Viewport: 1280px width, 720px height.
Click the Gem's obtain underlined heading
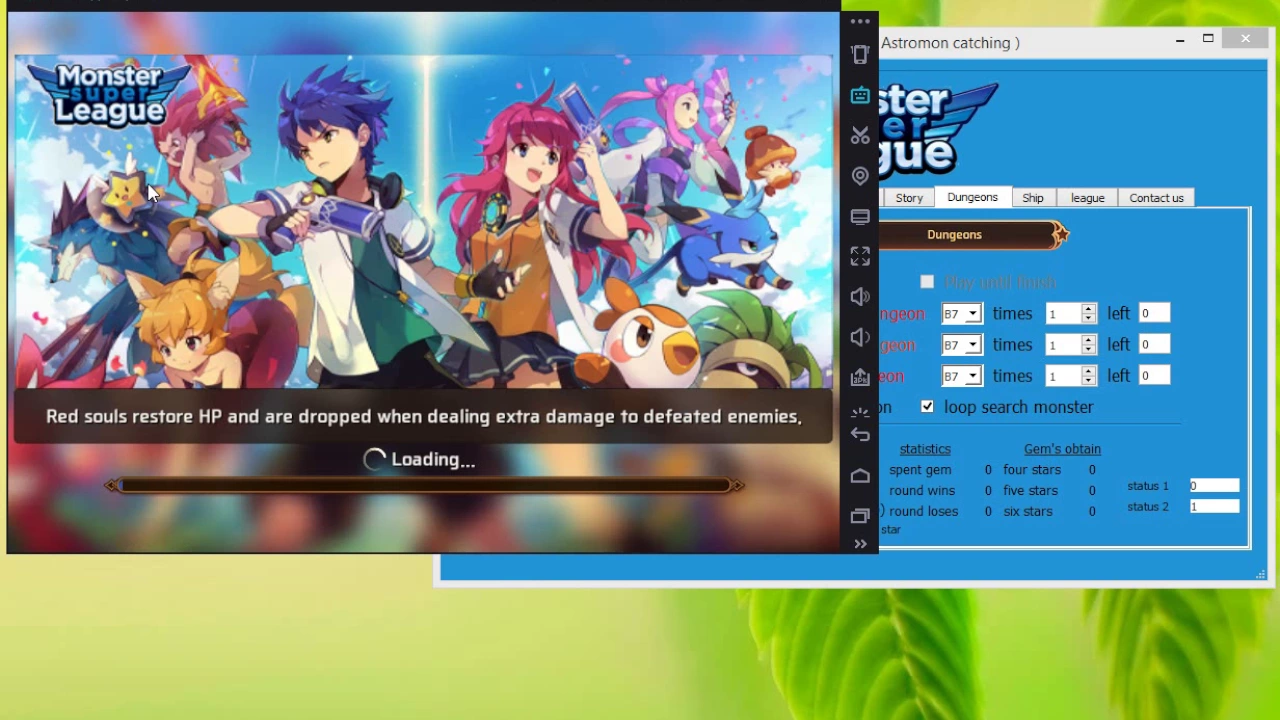tap(1062, 449)
